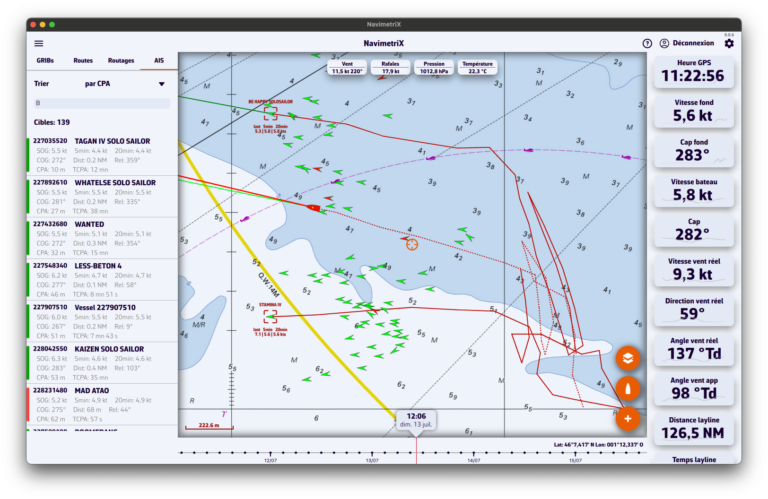Focus the AIS target search field
768x499 pixels.
[x=100, y=103]
